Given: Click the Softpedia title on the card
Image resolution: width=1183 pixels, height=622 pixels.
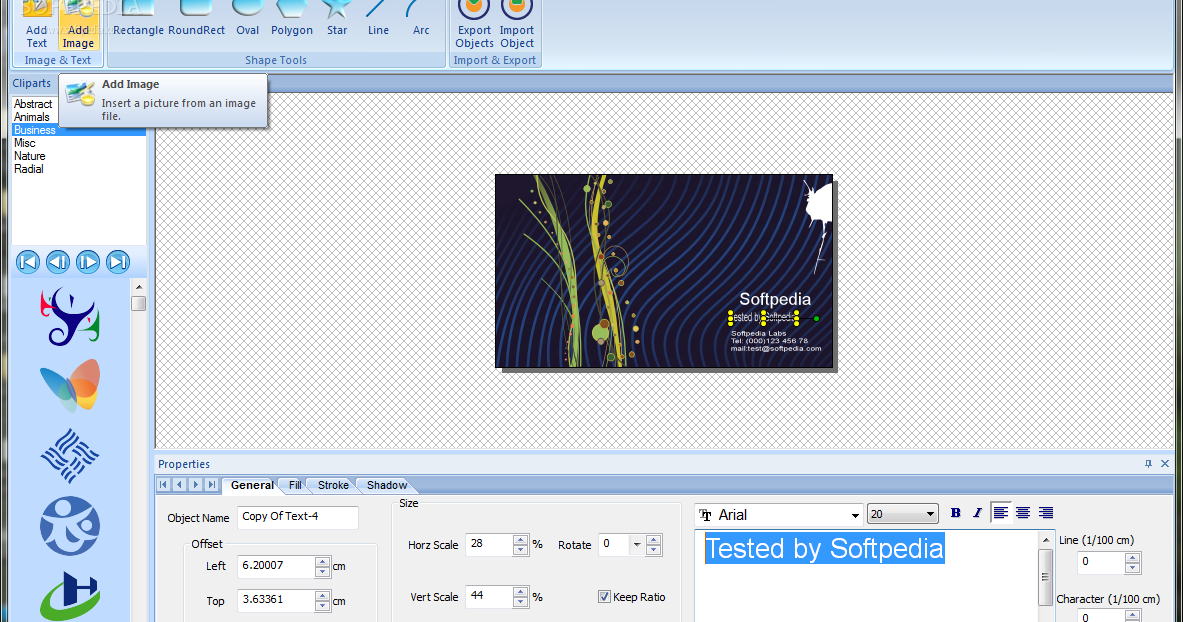Looking at the screenshot, I should point(775,300).
